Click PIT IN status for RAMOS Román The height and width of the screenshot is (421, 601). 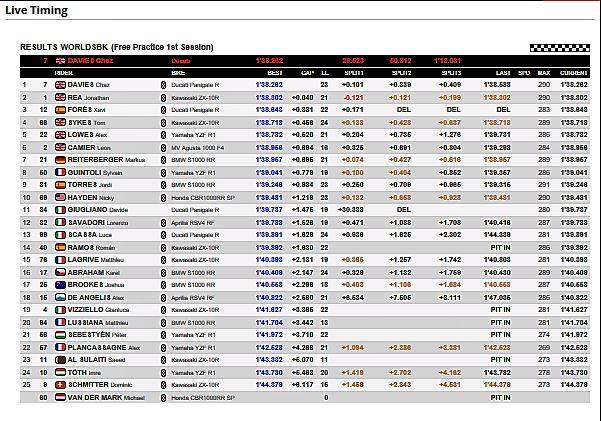pyautogui.click(x=500, y=248)
